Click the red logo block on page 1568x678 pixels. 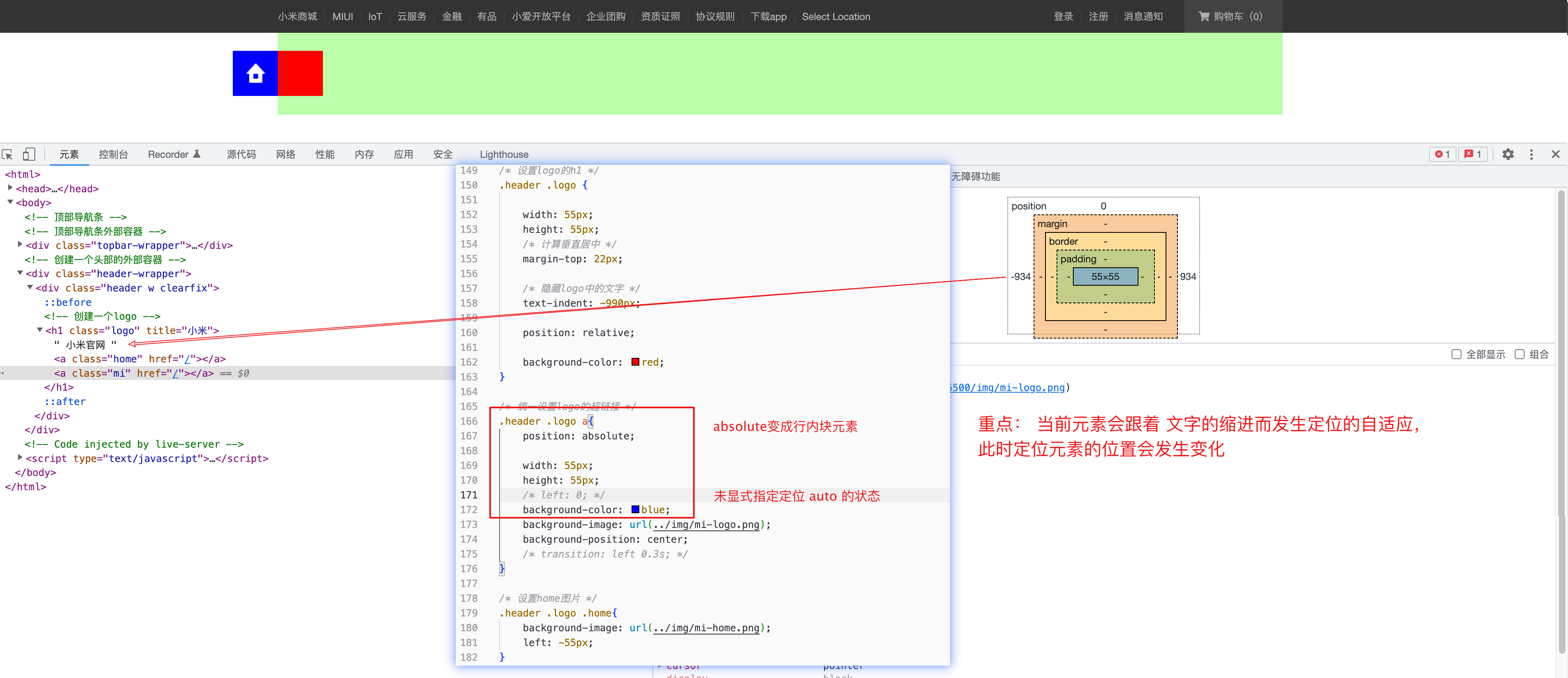coord(300,73)
